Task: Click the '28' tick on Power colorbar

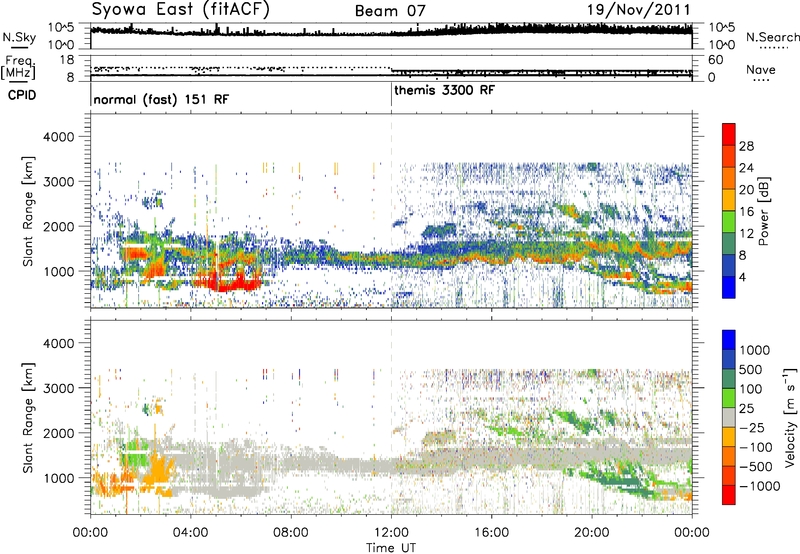Action: click(x=746, y=146)
